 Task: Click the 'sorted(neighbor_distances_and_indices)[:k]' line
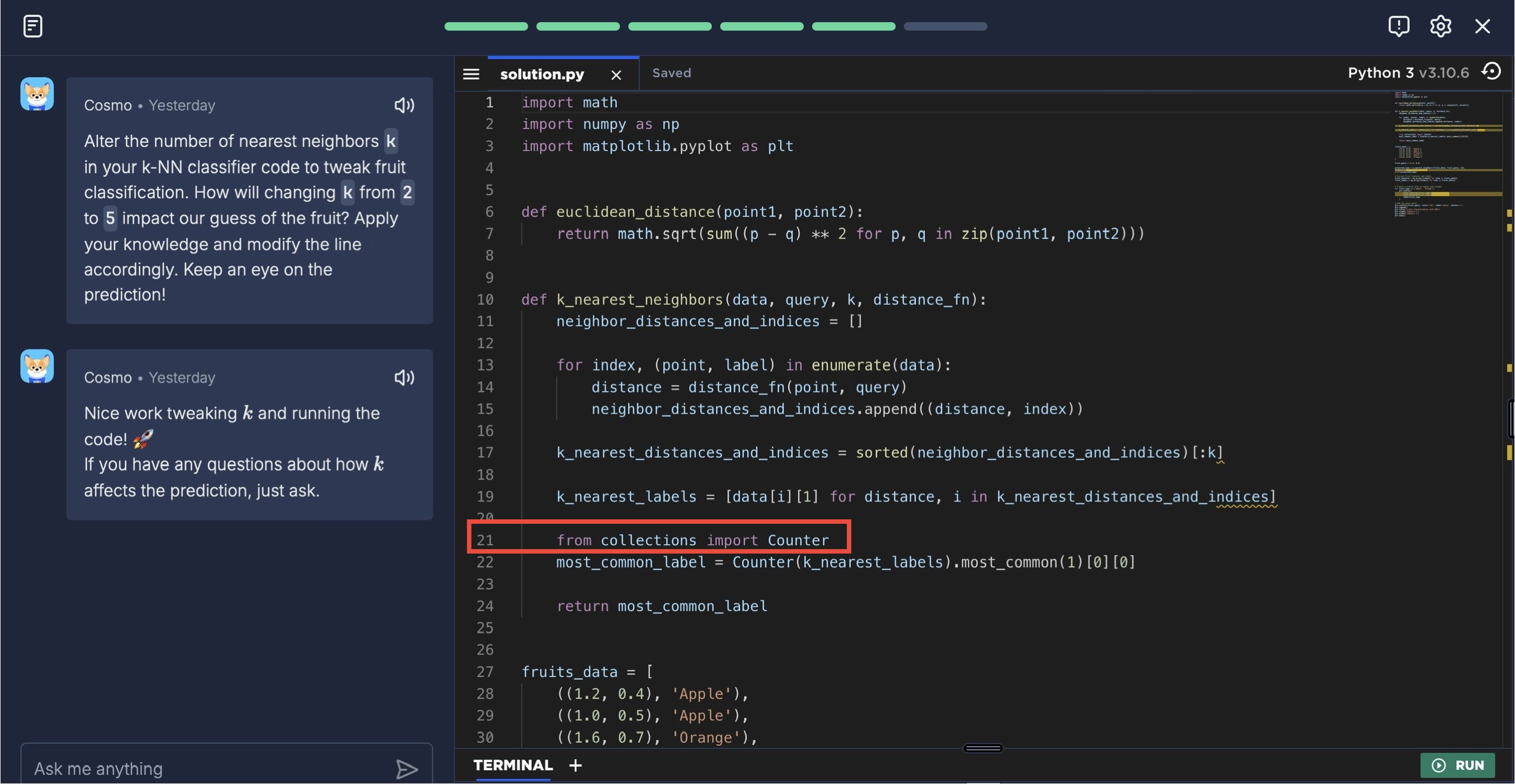tap(890, 452)
